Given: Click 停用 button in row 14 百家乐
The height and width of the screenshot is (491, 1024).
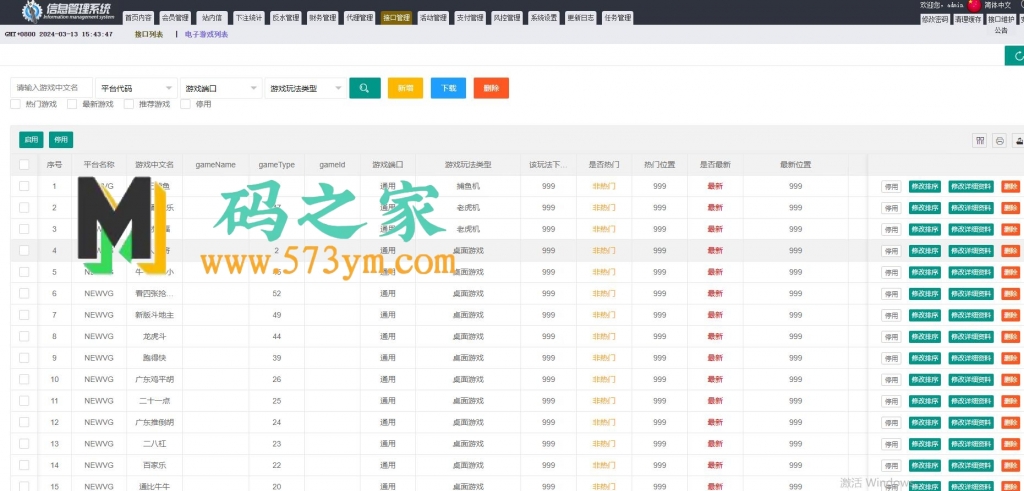Looking at the screenshot, I should [x=891, y=466].
